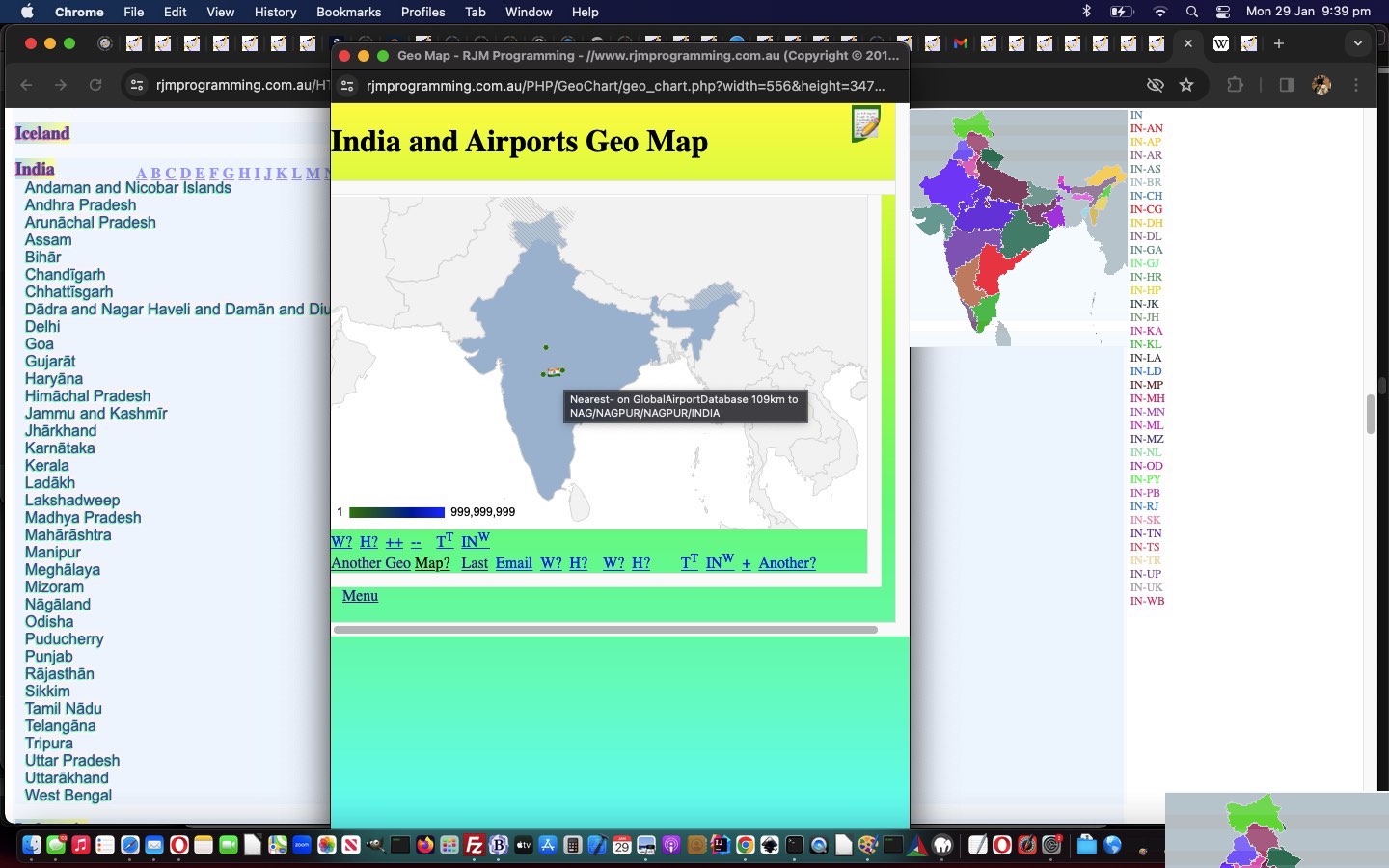Click the ++ link under the map

pyautogui.click(x=395, y=542)
